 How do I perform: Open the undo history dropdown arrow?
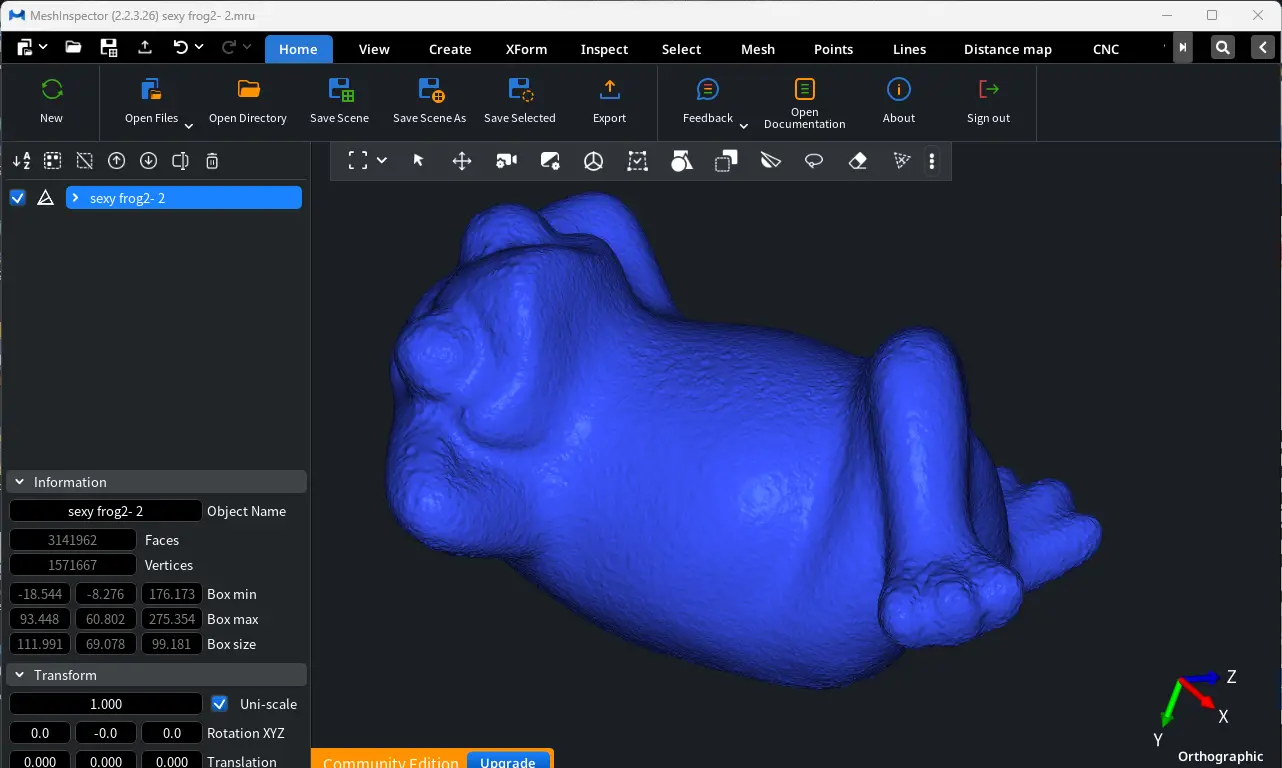(x=199, y=47)
